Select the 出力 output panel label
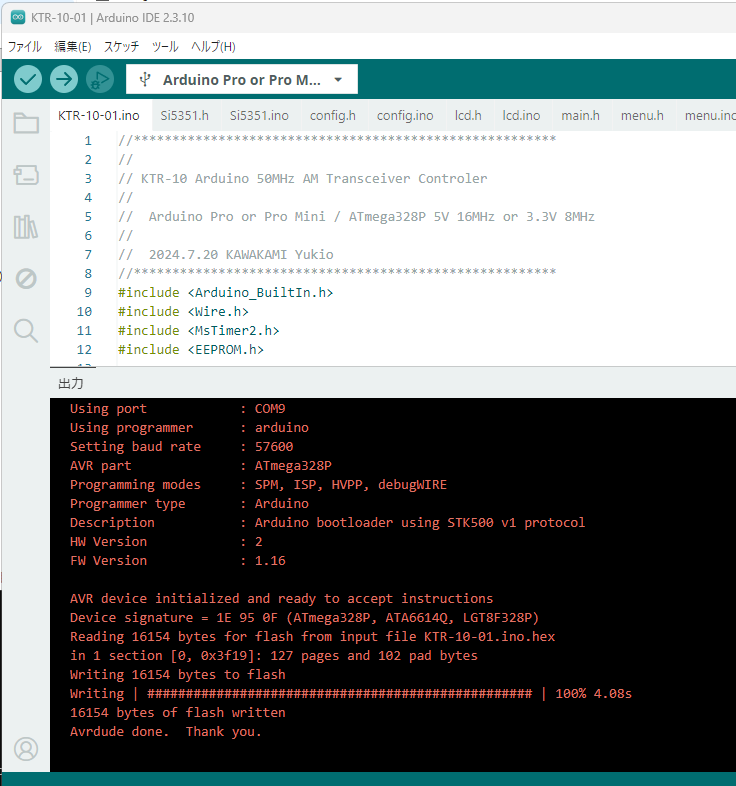 click(x=71, y=383)
